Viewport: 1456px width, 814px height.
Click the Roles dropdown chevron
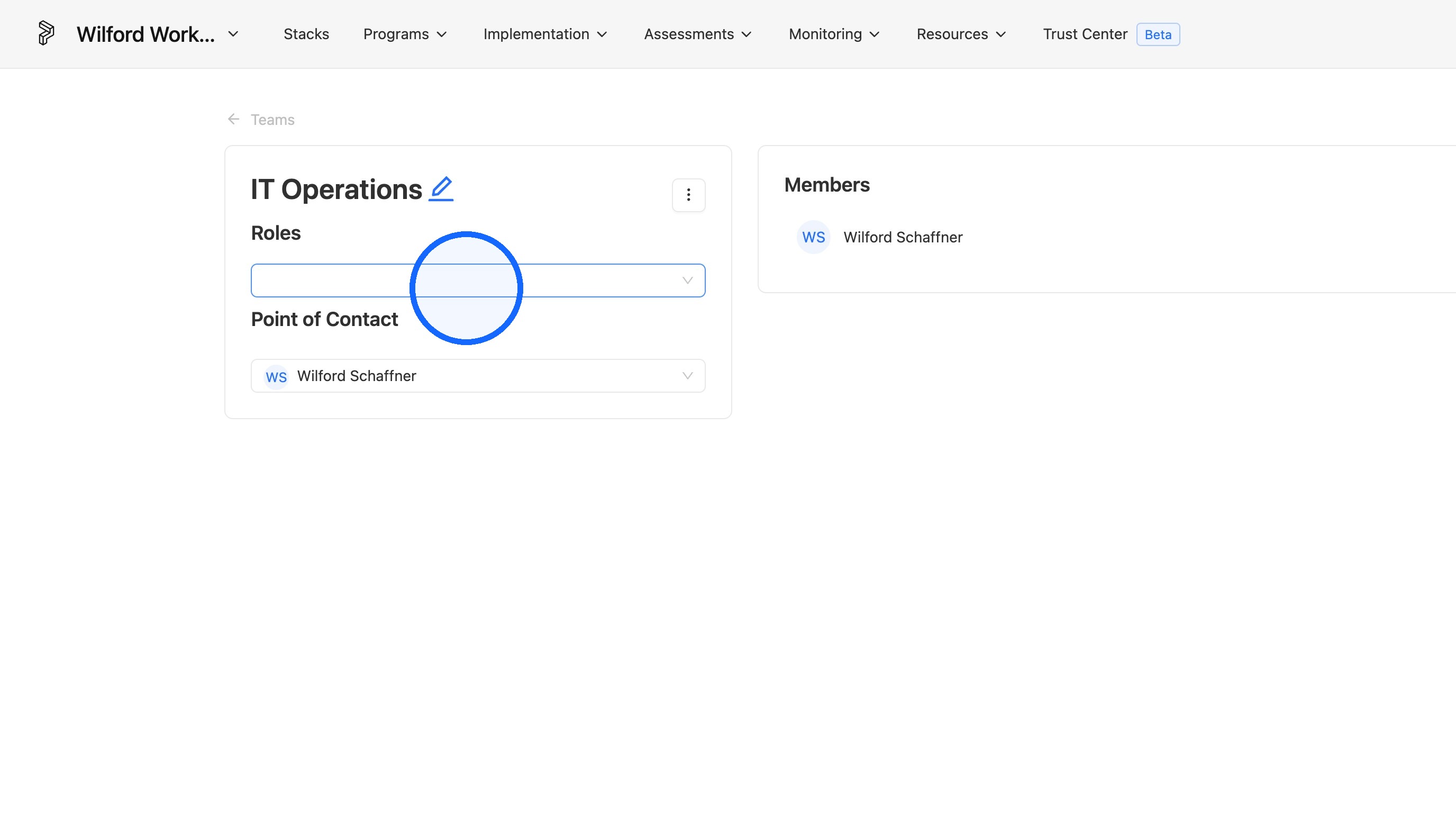click(x=687, y=281)
